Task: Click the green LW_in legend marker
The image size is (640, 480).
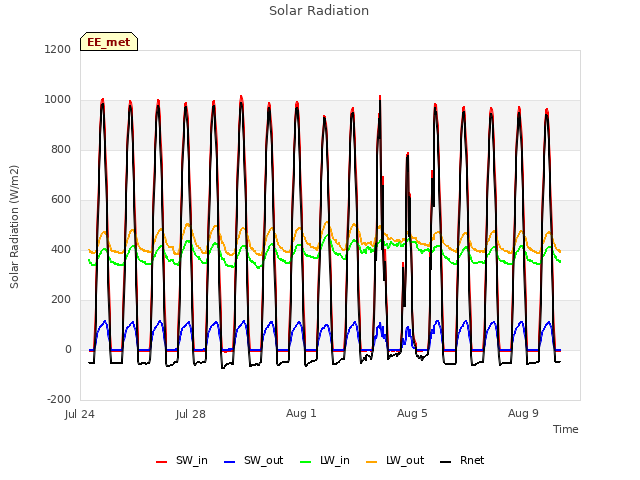Action: coord(306,462)
